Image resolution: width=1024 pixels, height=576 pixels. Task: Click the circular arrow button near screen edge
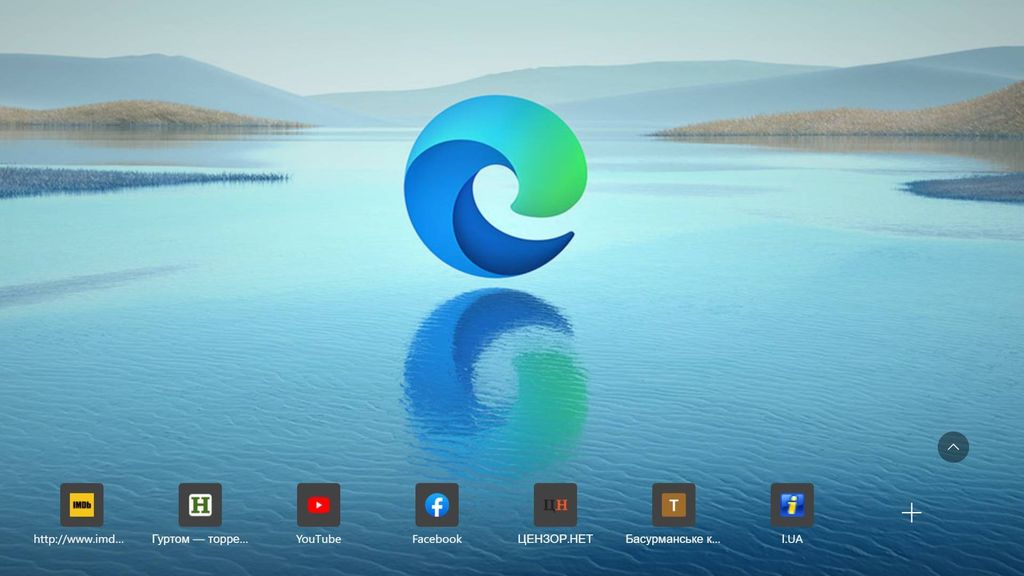[952, 447]
